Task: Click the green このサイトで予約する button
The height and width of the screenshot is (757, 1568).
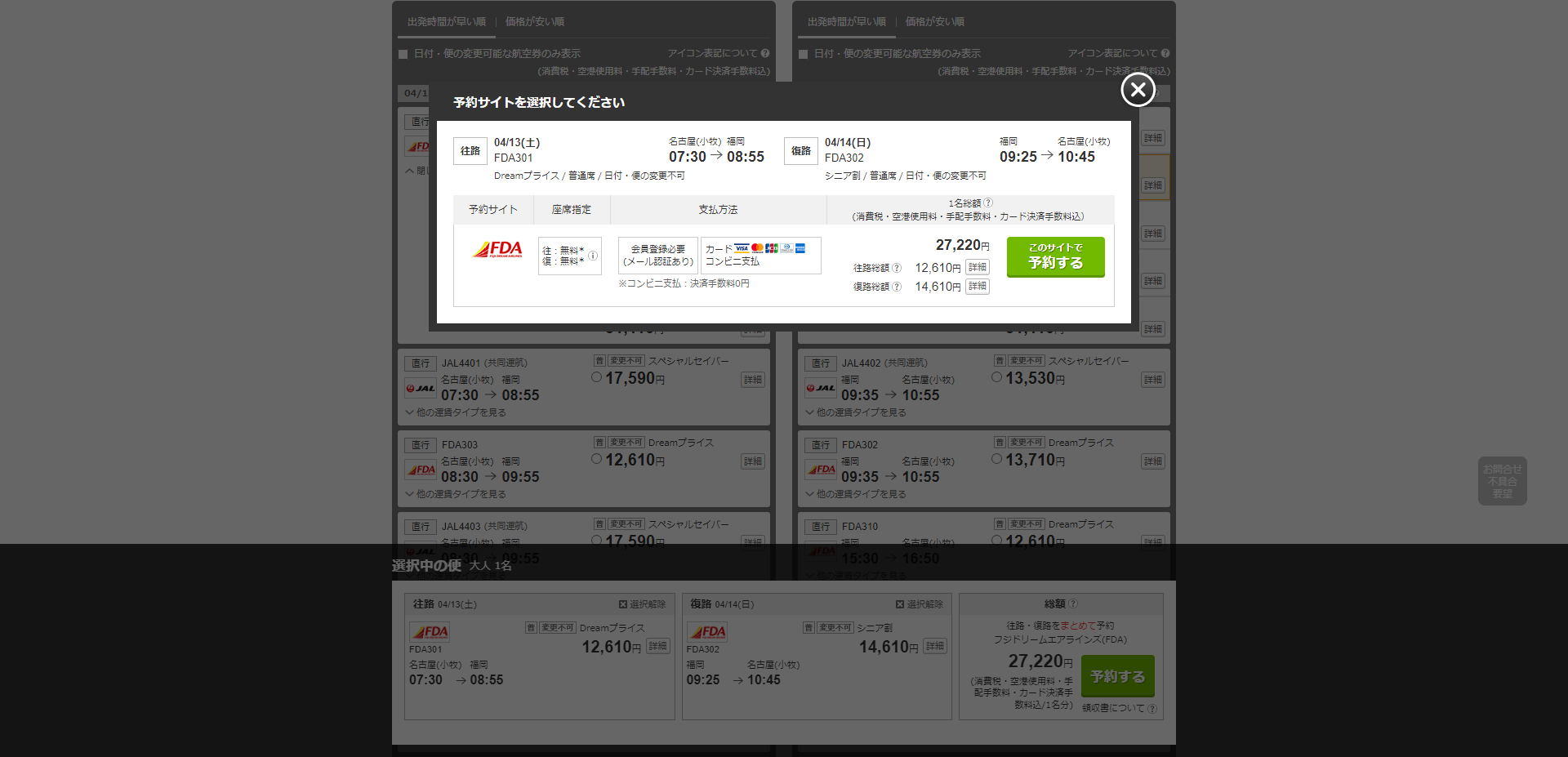Action: click(x=1056, y=256)
